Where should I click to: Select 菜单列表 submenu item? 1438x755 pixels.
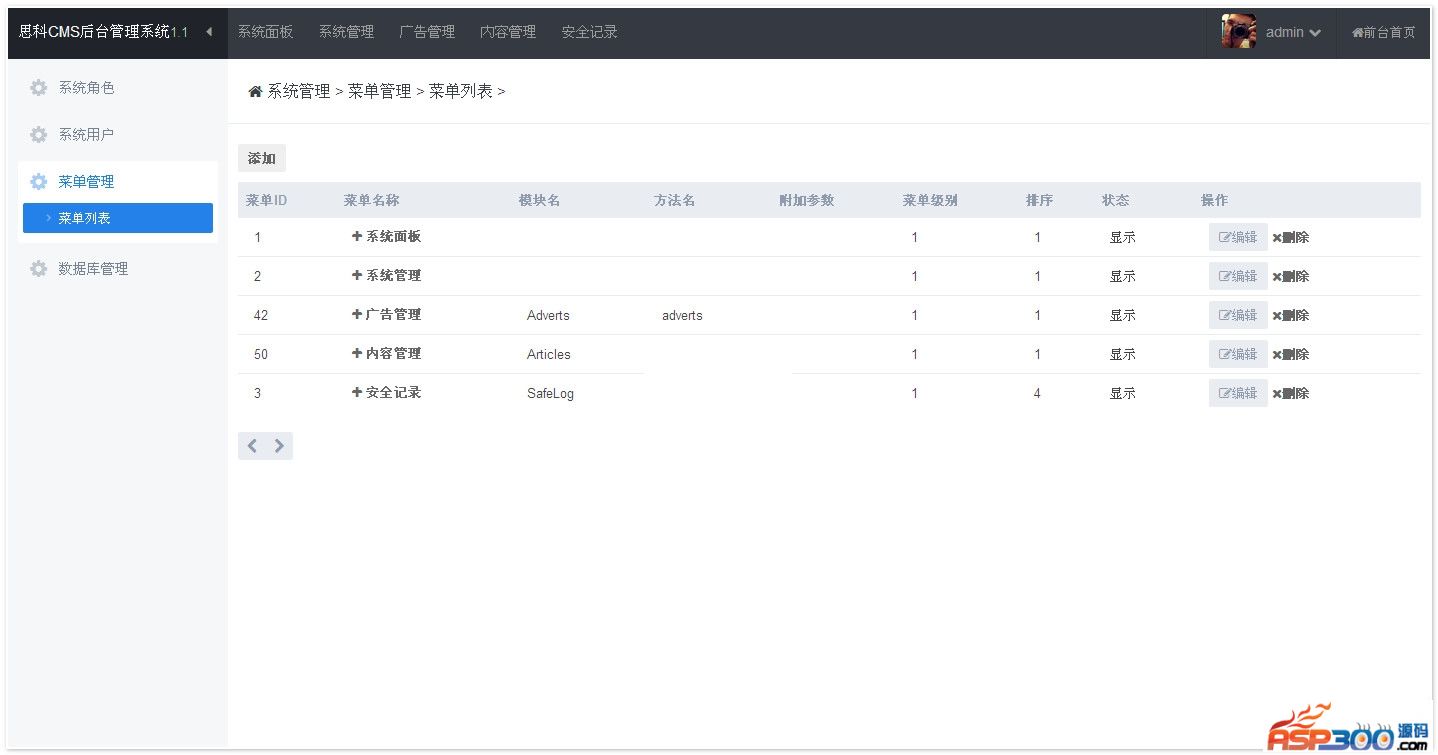pyautogui.click(x=118, y=218)
